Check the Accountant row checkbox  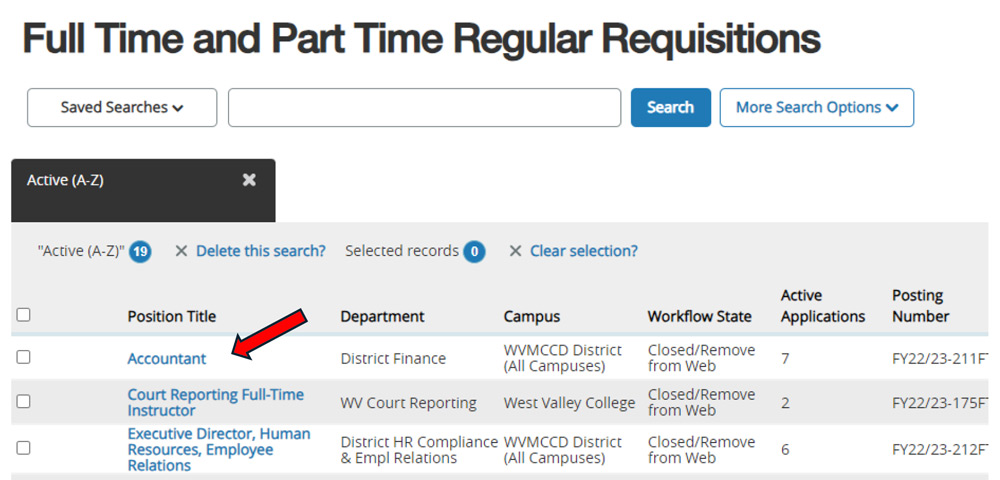tap(24, 357)
